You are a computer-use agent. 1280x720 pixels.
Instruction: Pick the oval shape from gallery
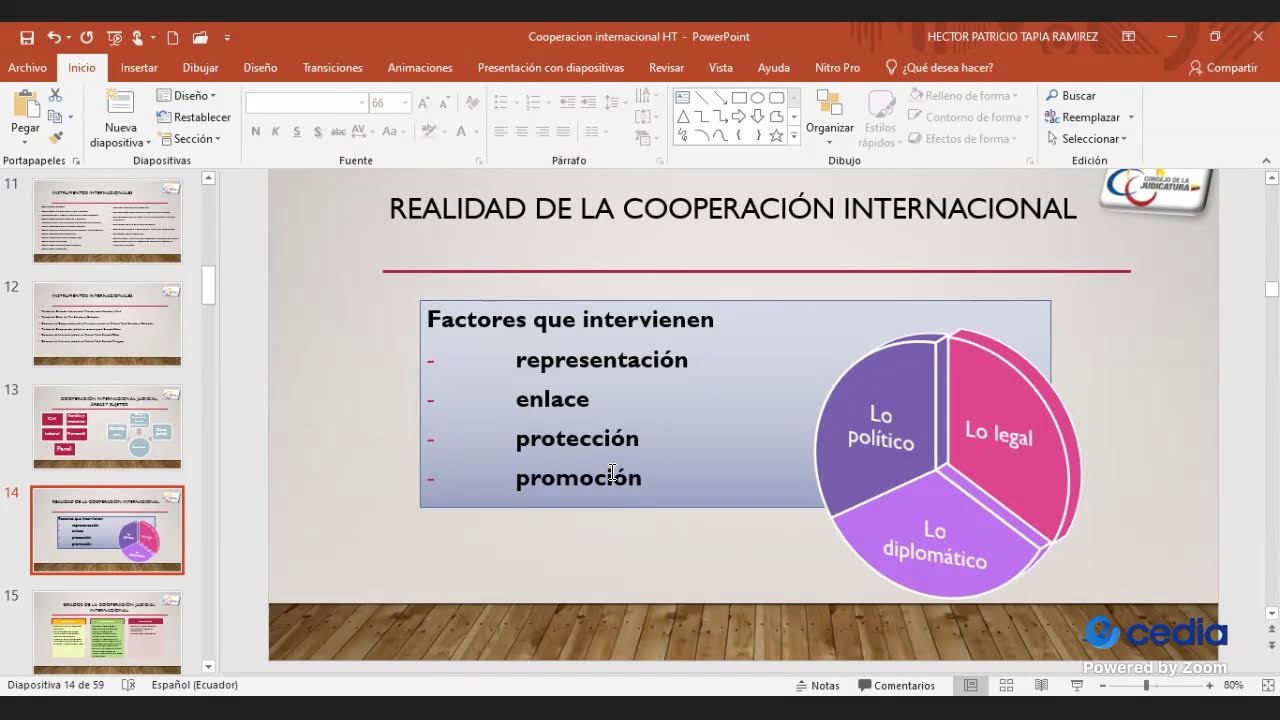(758, 98)
